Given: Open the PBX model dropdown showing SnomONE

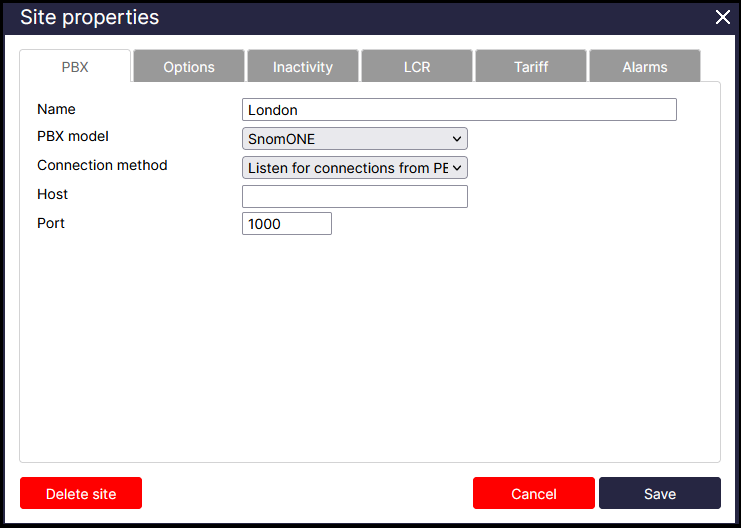Looking at the screenshot, I should coord(355,139).
